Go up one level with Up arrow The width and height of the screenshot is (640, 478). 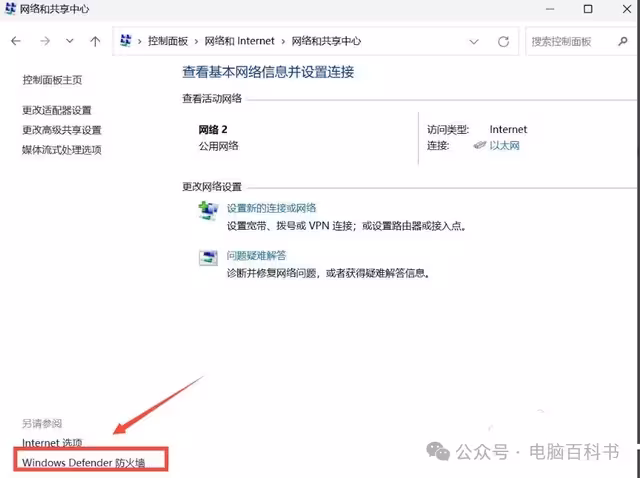click(x=95, y=42)
